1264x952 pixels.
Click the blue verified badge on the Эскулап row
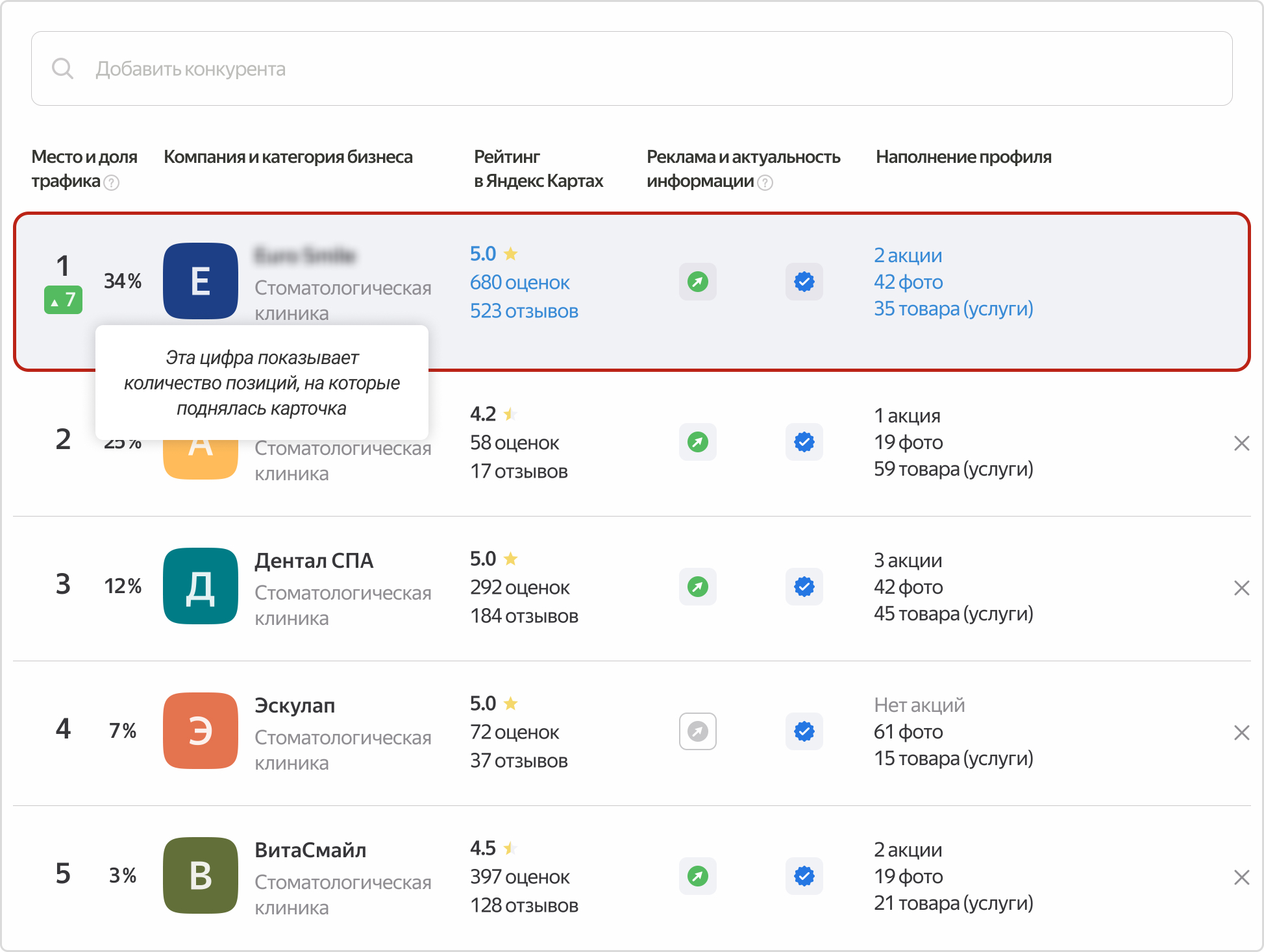804,731
